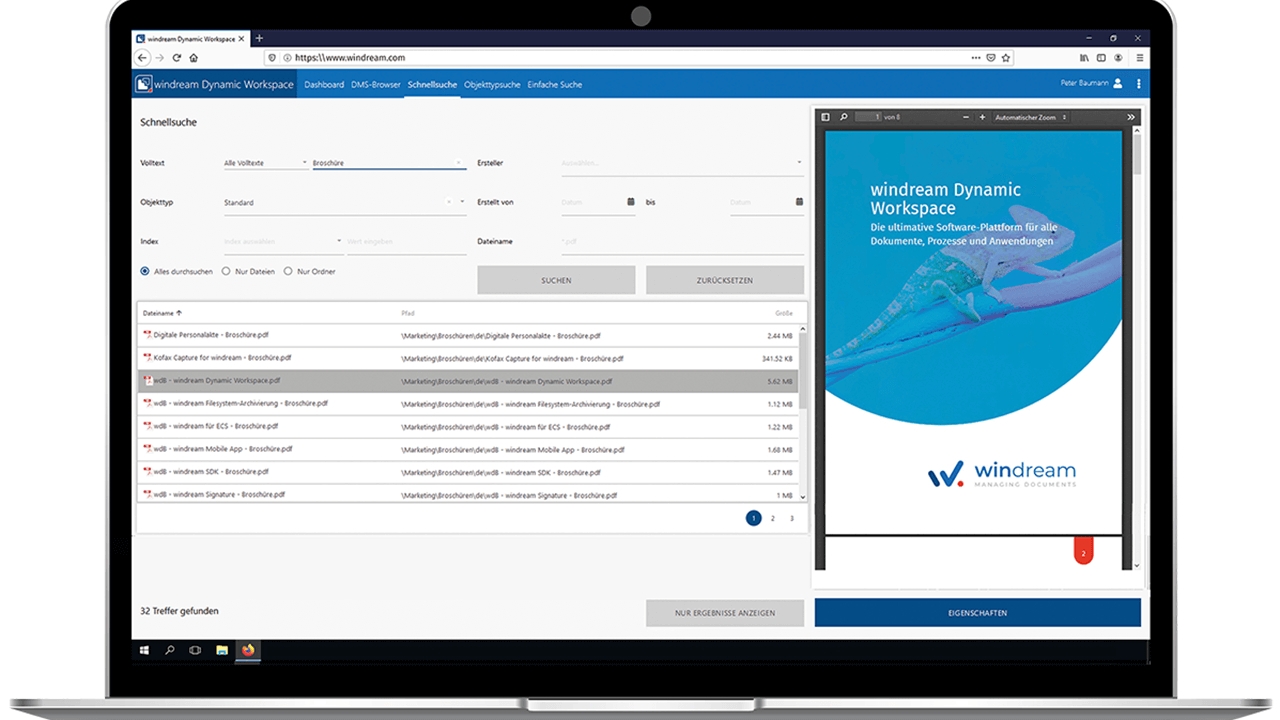Select Kofax Capture for windream - Broschüre.pdf

click(468, 358)
